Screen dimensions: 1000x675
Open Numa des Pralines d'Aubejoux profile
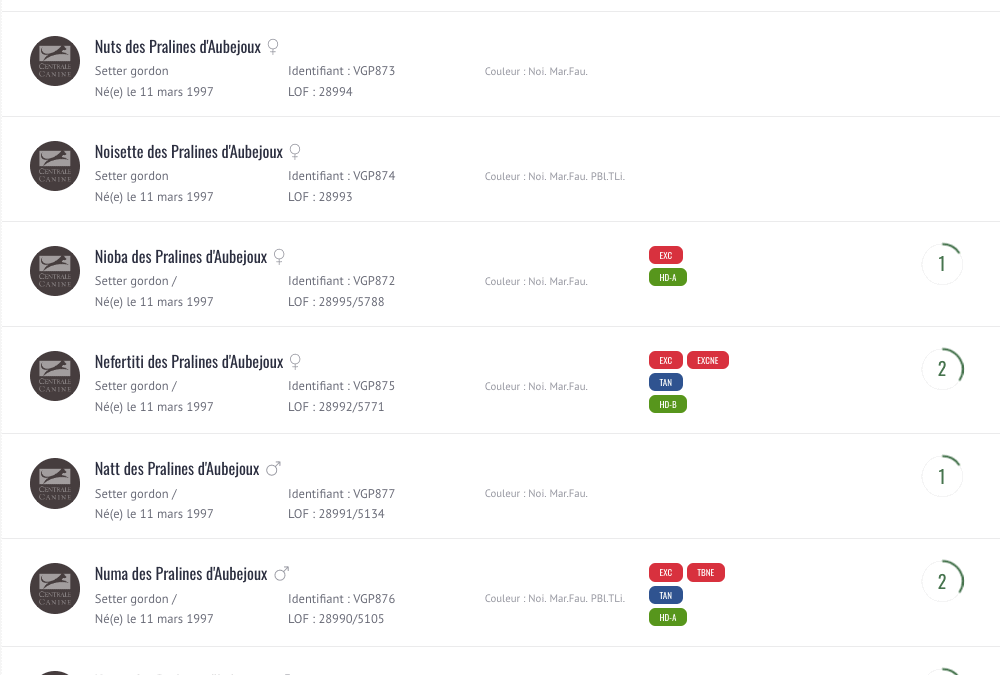pos(181,574)
